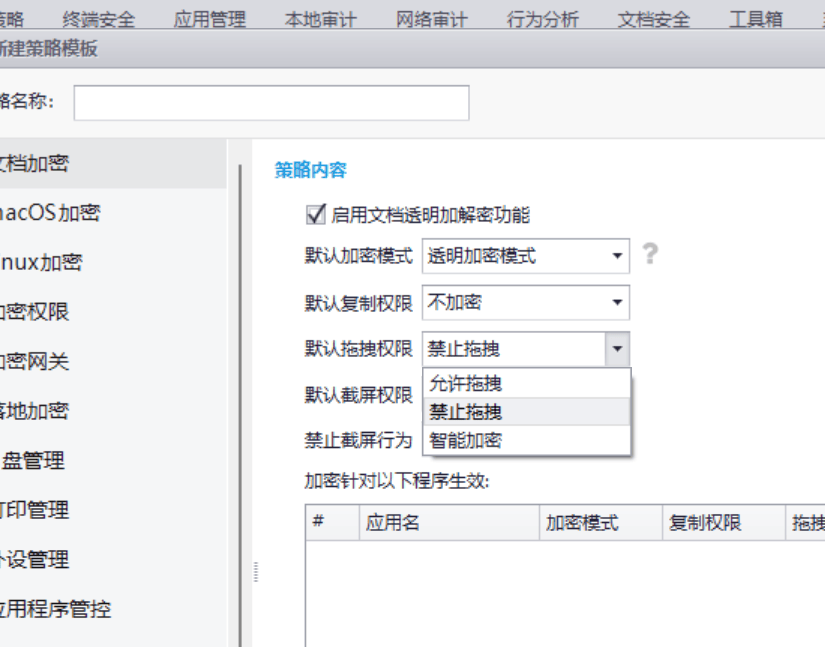Screen dimensions: 825x647
Task: Expand the 默认拖拽权限 dropdown arrow
Action: 619,347
